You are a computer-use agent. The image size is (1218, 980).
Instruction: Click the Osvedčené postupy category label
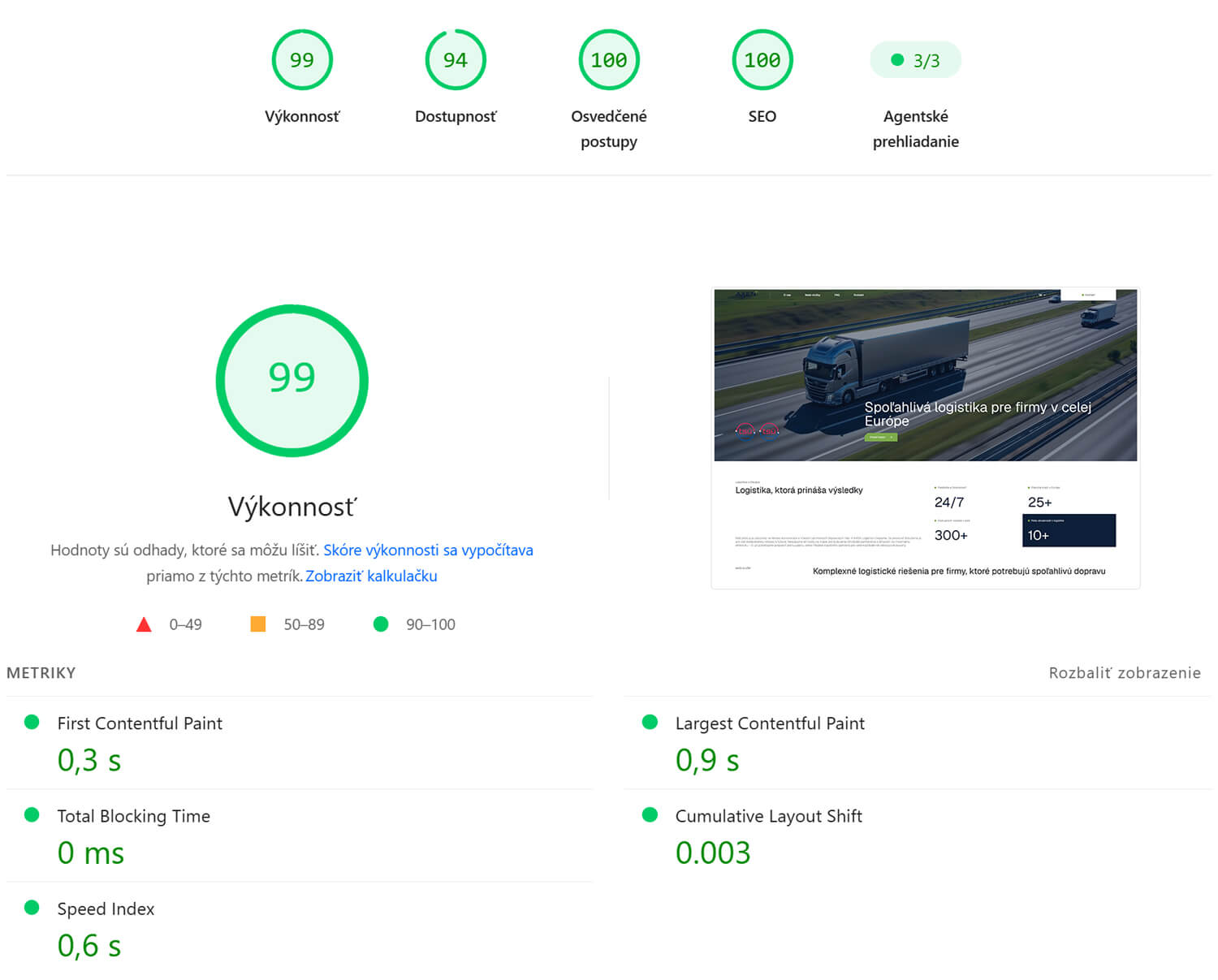[609, 128]
